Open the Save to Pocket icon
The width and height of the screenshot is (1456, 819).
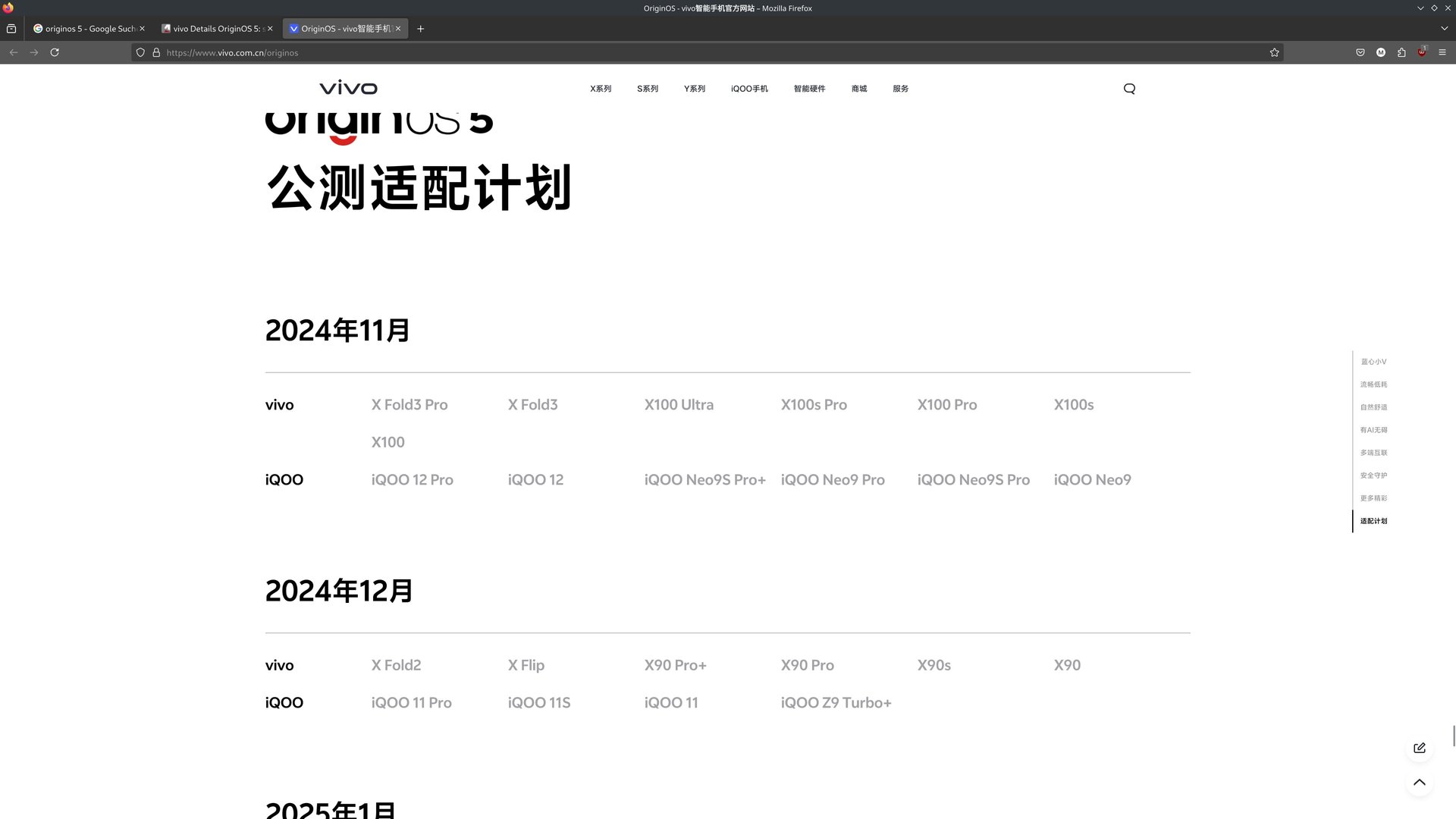pos(1360,52)
